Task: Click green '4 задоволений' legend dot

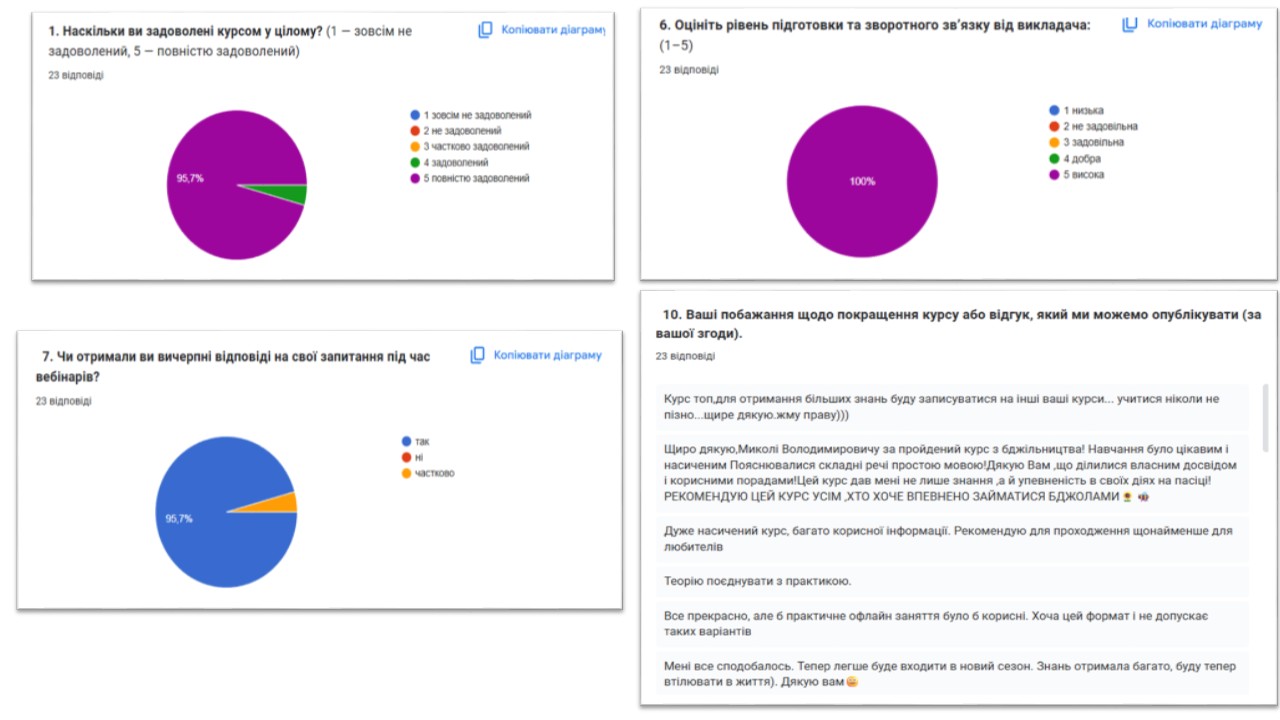Action: [415, 162]
